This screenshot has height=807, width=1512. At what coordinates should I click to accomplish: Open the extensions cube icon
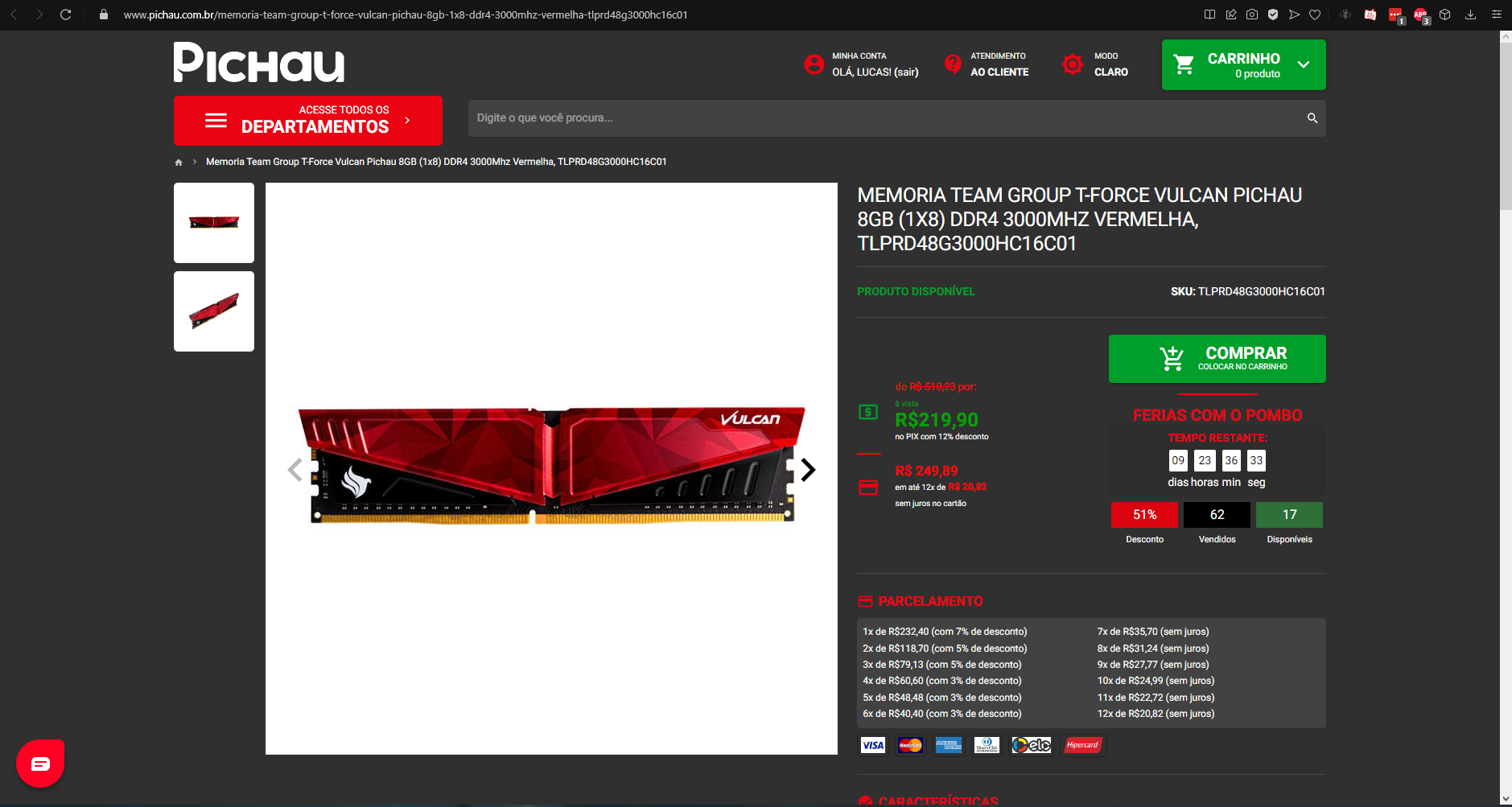1445,14
